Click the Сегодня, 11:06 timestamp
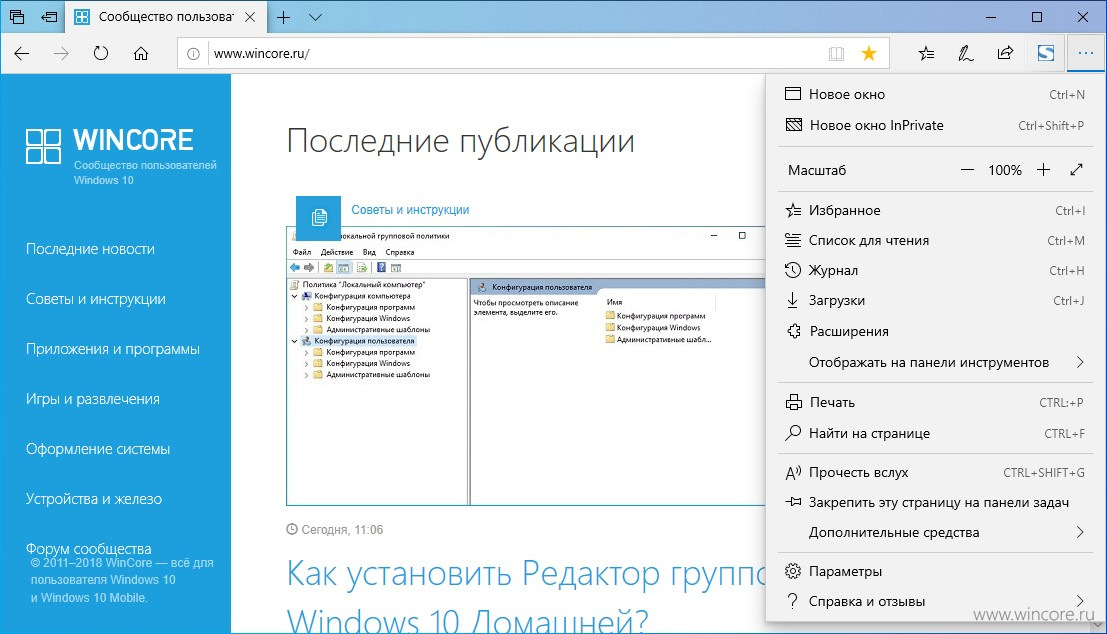This screenshot has height=634, width=1107. click(335, 530)
